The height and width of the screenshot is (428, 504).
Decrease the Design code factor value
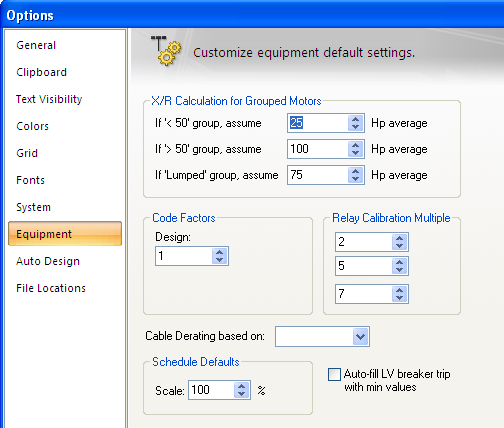click(x=219, y=260)
